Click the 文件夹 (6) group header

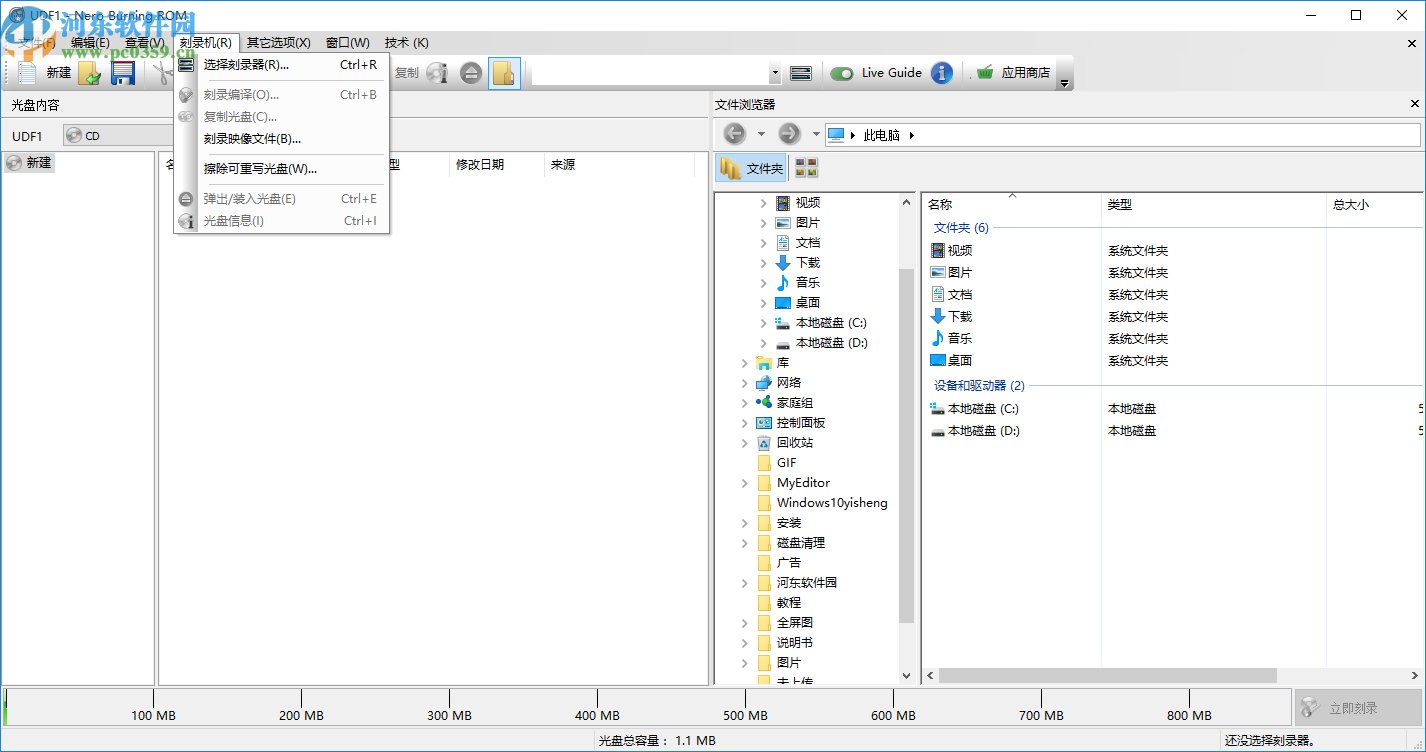961,228
